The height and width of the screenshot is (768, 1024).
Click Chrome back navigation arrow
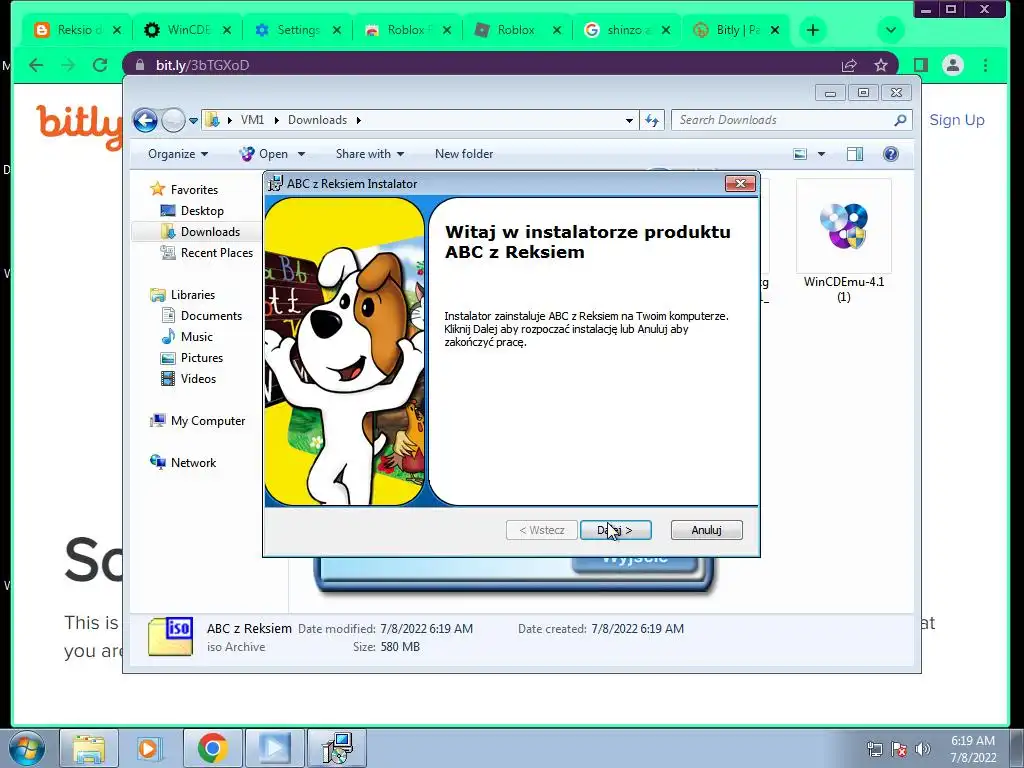[x=37, y=65]
